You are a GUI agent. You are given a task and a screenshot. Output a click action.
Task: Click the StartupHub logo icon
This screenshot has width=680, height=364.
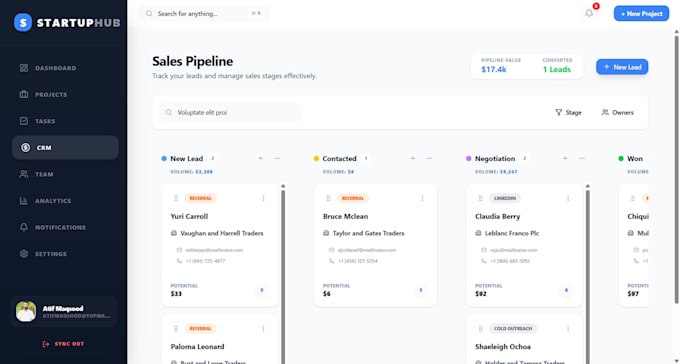point(23,22)
